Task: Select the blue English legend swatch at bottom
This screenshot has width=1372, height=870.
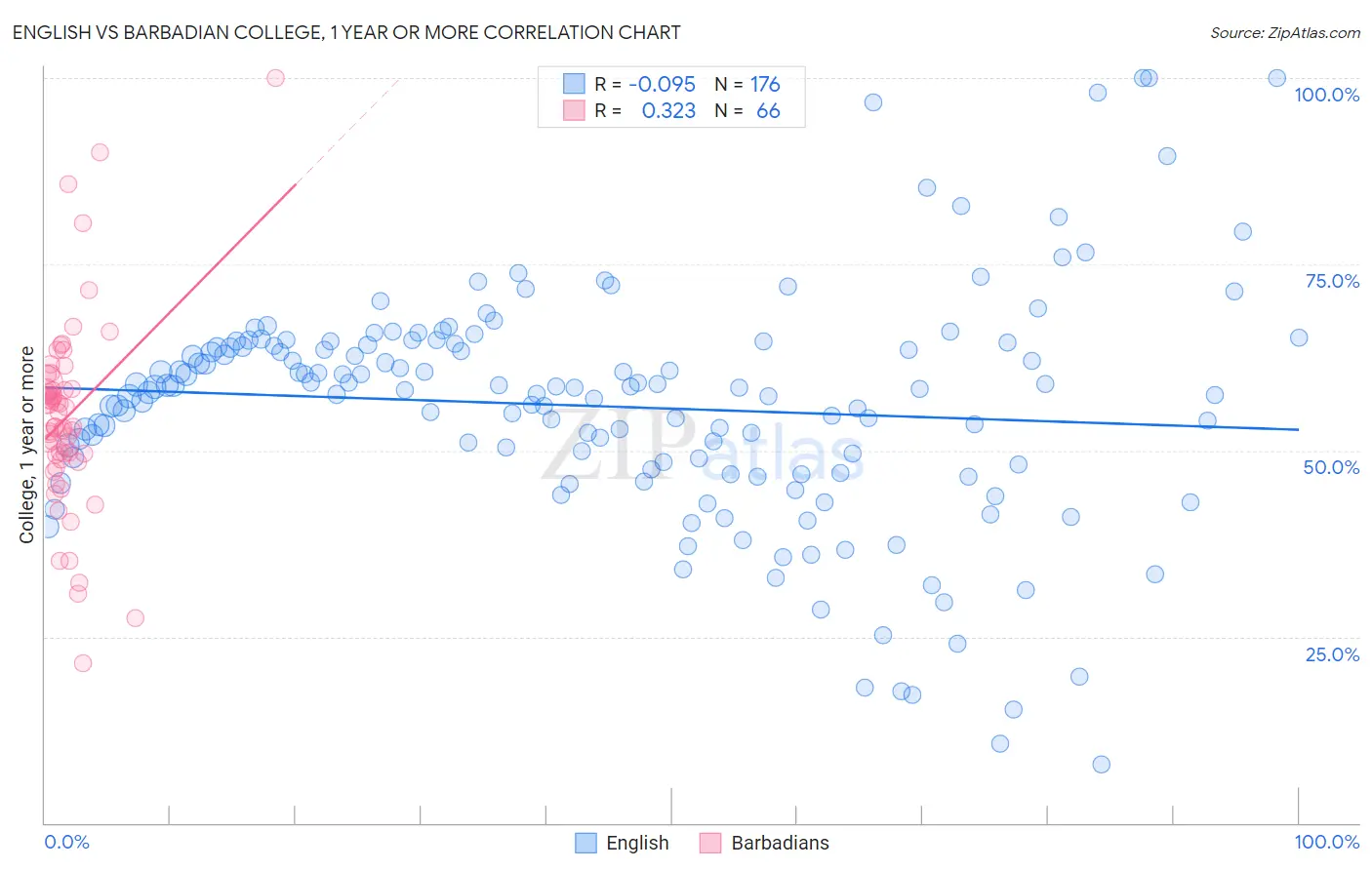Action: coord(585,843)
